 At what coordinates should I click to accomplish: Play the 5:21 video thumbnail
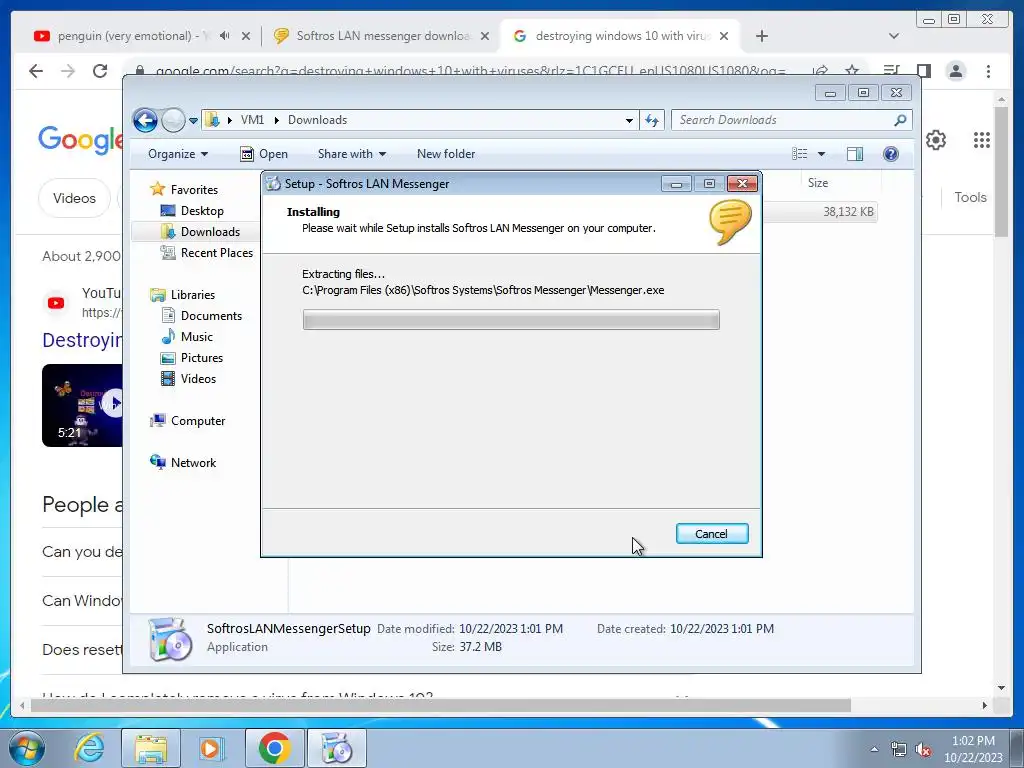82,406
